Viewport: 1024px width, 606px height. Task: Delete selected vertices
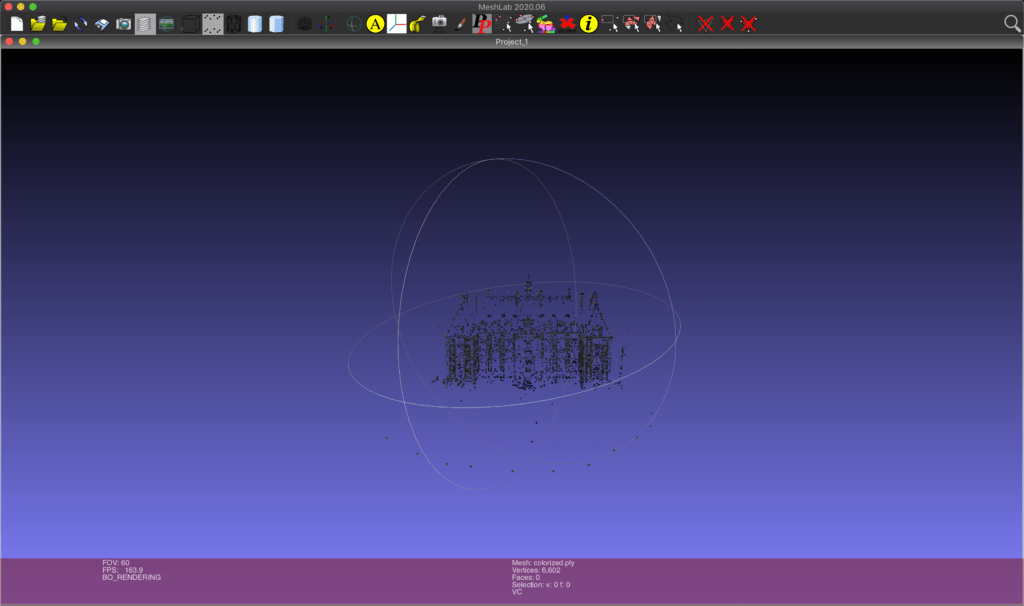click(705, 24)
